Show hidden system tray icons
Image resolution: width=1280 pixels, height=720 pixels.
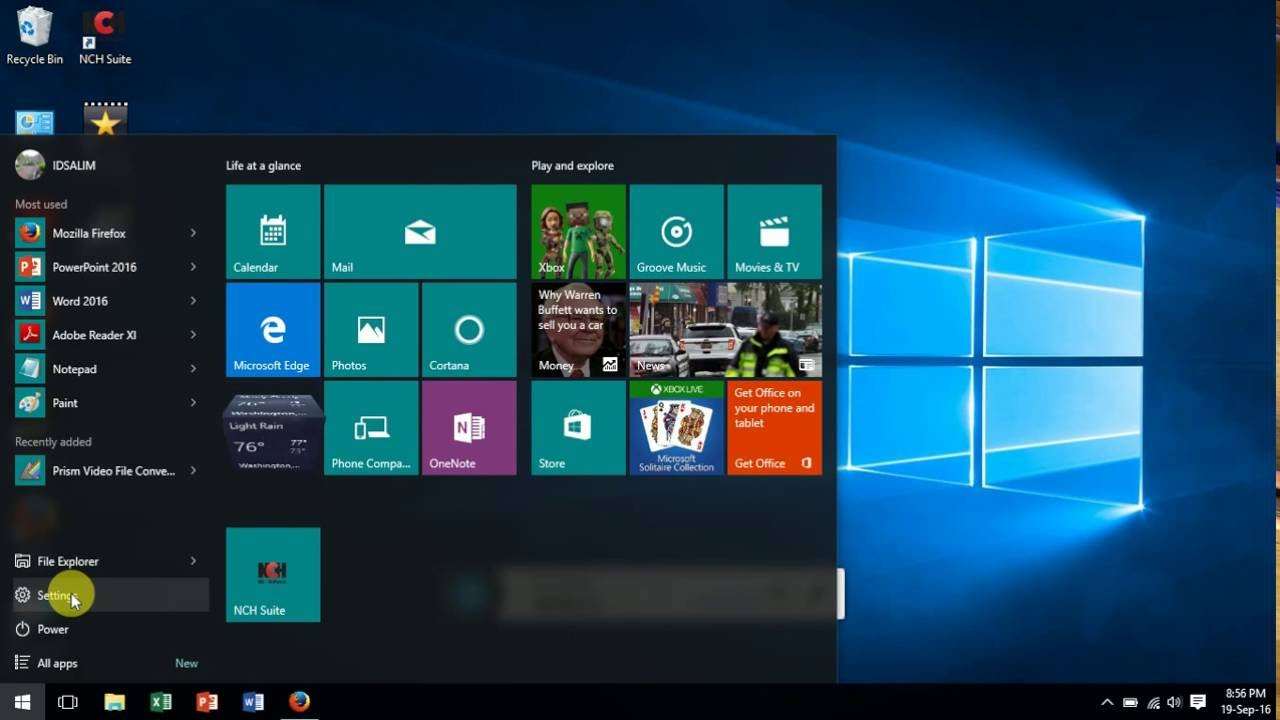click(1107, 702)
